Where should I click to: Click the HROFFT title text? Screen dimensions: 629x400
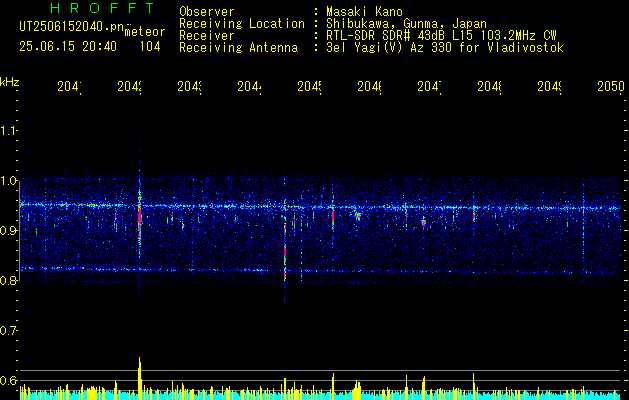(x=102, y=8)
